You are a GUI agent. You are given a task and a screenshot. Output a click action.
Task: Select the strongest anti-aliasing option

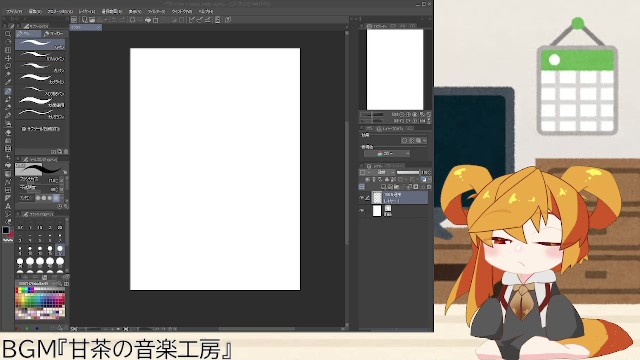(56, 198)
